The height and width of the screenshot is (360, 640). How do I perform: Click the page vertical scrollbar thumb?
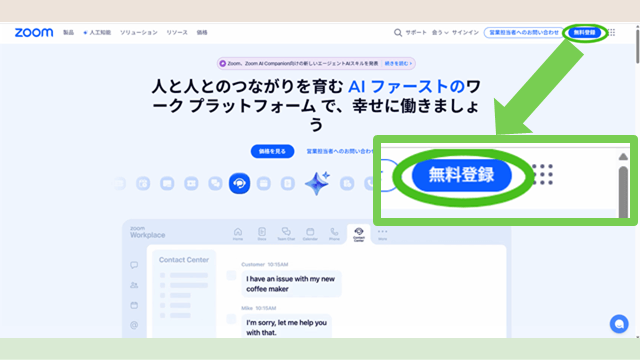[x=638, y=46]
